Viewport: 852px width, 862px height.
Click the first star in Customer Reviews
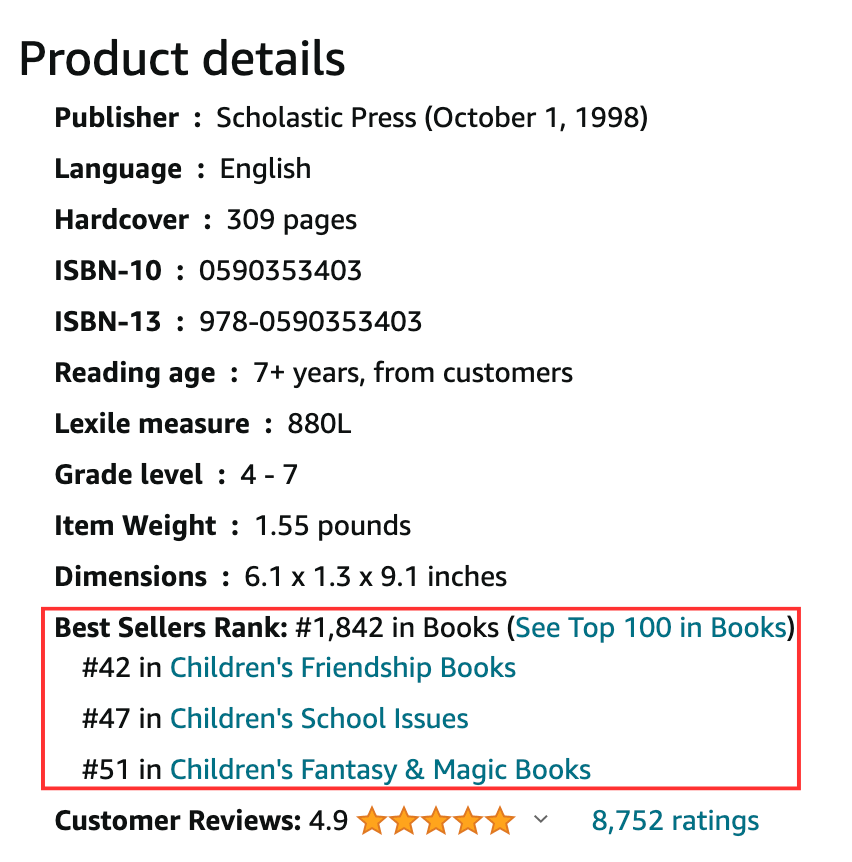372,821
